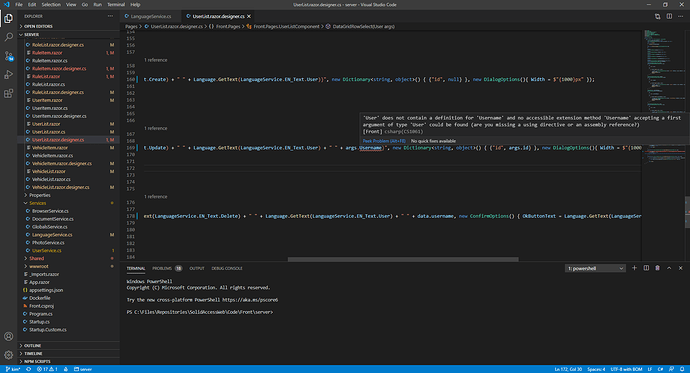
Task: Maximize the terminal panel size
Action: click(x=669, y=268)
